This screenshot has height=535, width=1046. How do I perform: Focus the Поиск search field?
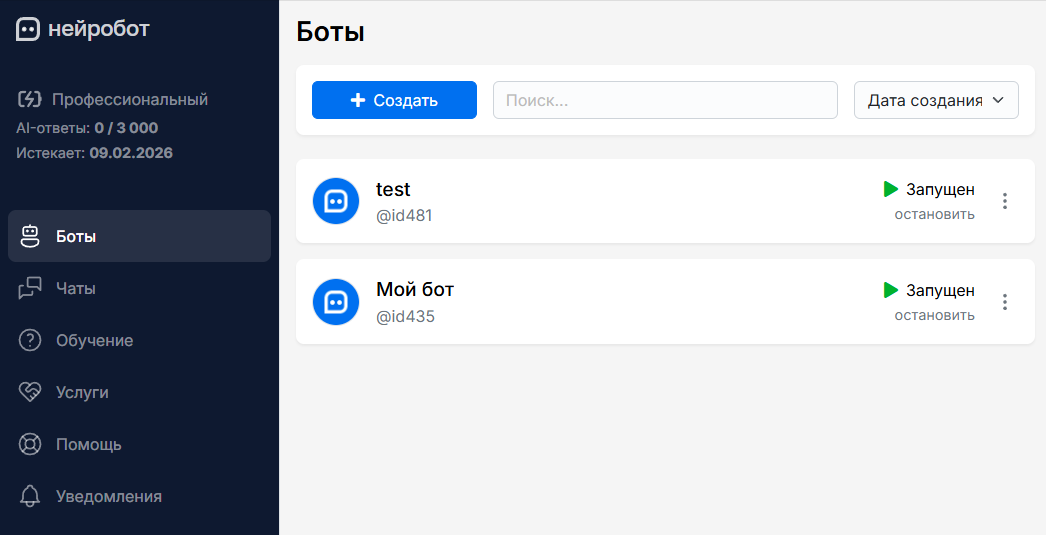(x=665, y=100)
